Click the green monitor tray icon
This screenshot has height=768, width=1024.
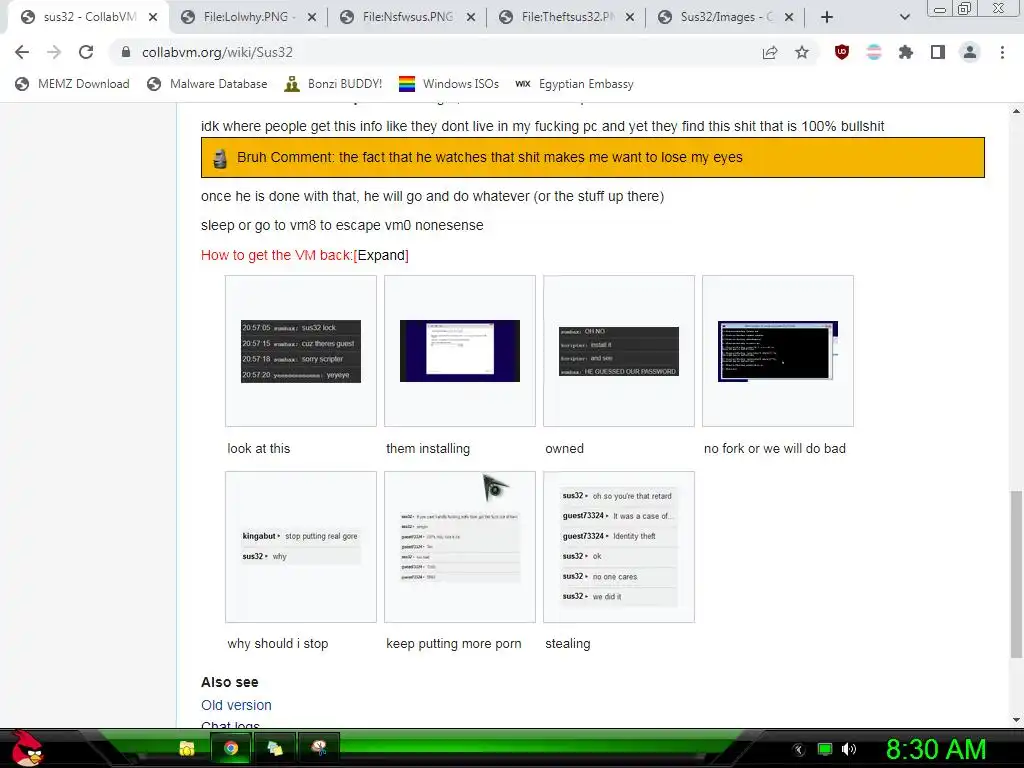point(825,749)
